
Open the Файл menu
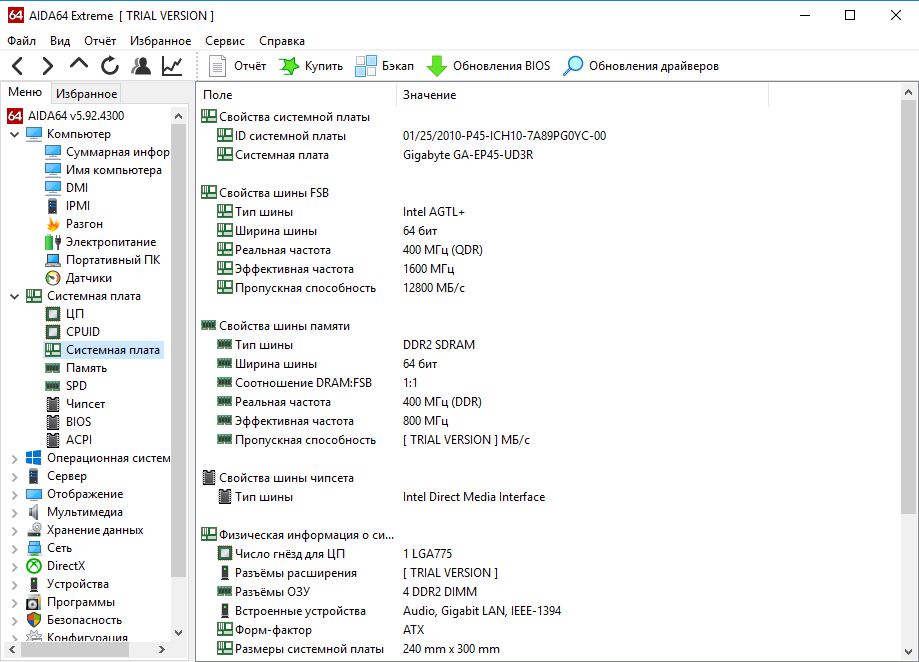tap(22, 40)
